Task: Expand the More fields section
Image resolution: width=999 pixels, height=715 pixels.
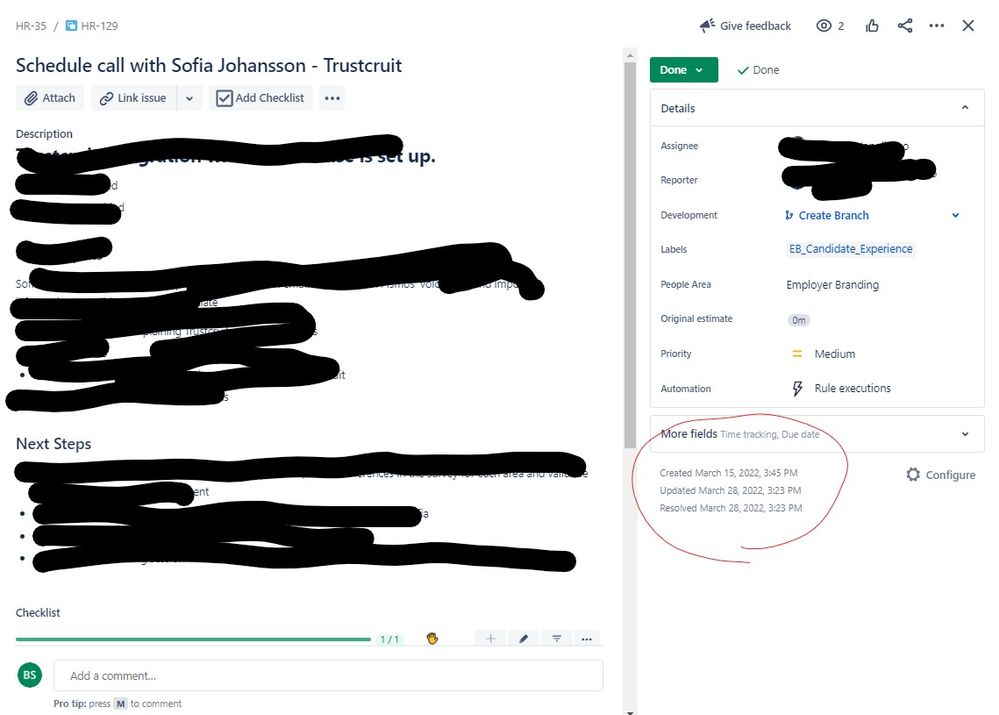Action: [817, 434]
